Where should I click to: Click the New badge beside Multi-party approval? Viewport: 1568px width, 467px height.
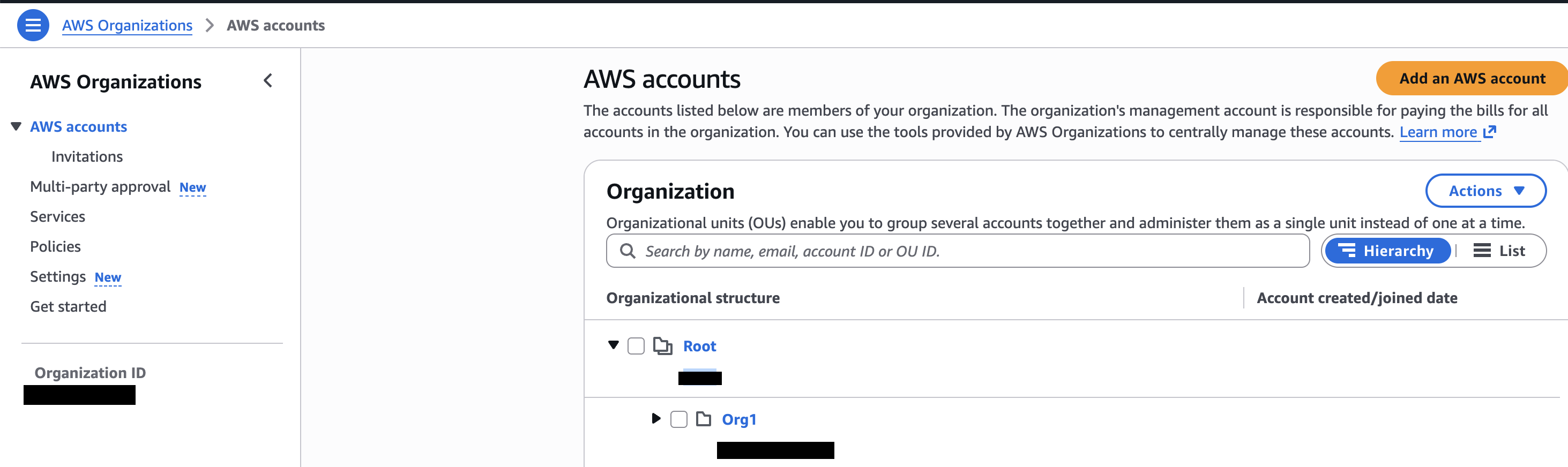click(192, 188)
